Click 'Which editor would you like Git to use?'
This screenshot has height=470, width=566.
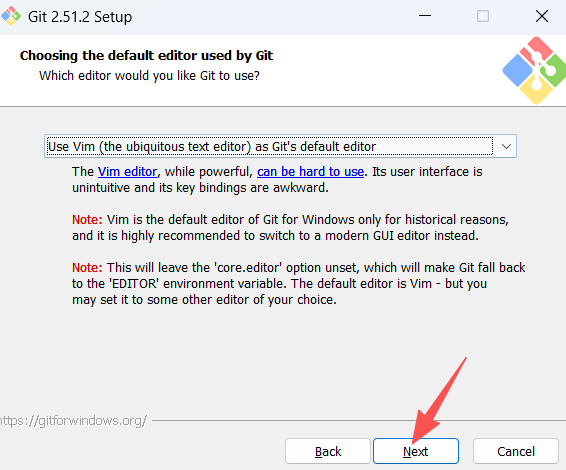coord(149,76)
